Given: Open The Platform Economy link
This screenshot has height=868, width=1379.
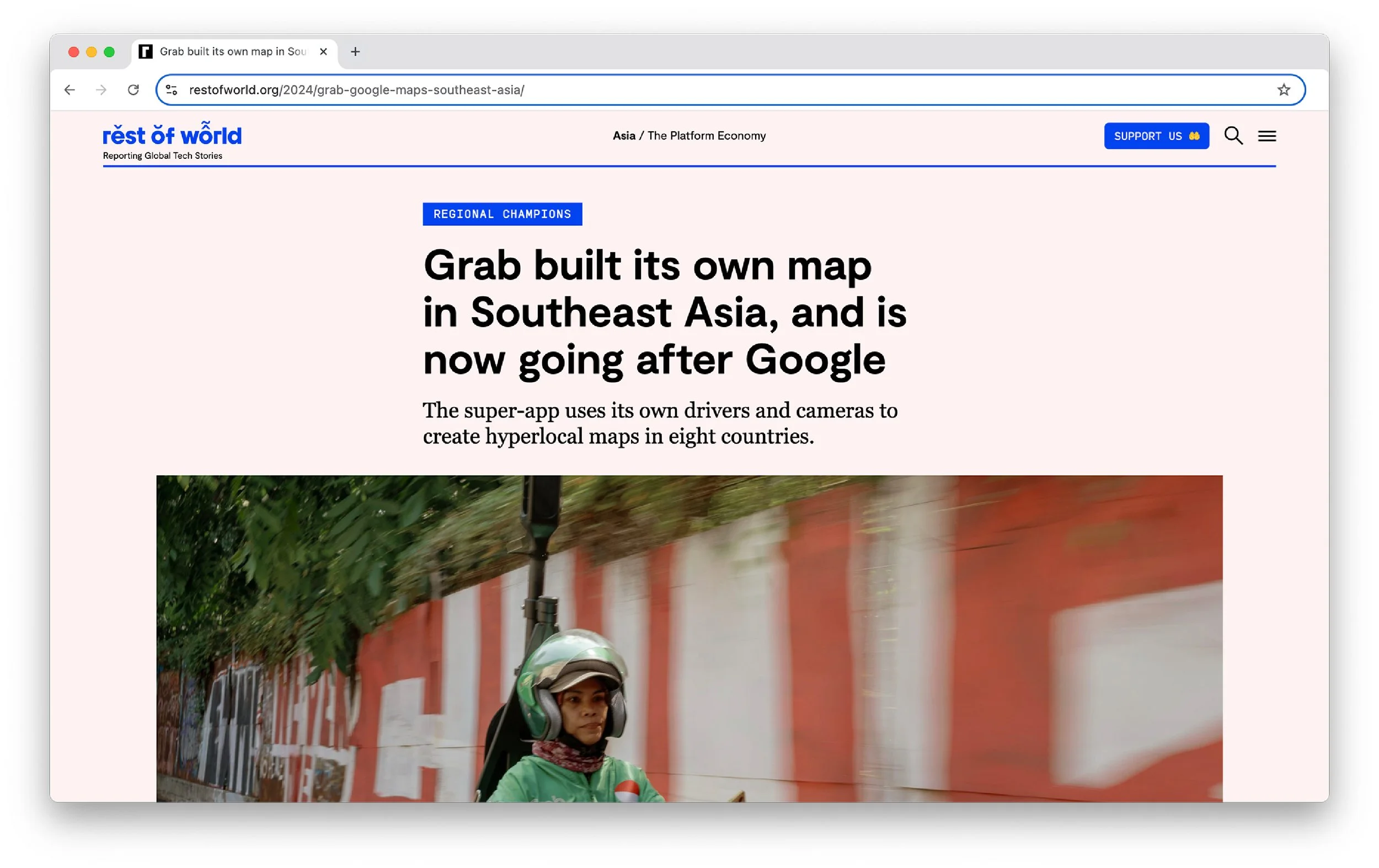Looking at the screenshot, I should coord(706,136).
